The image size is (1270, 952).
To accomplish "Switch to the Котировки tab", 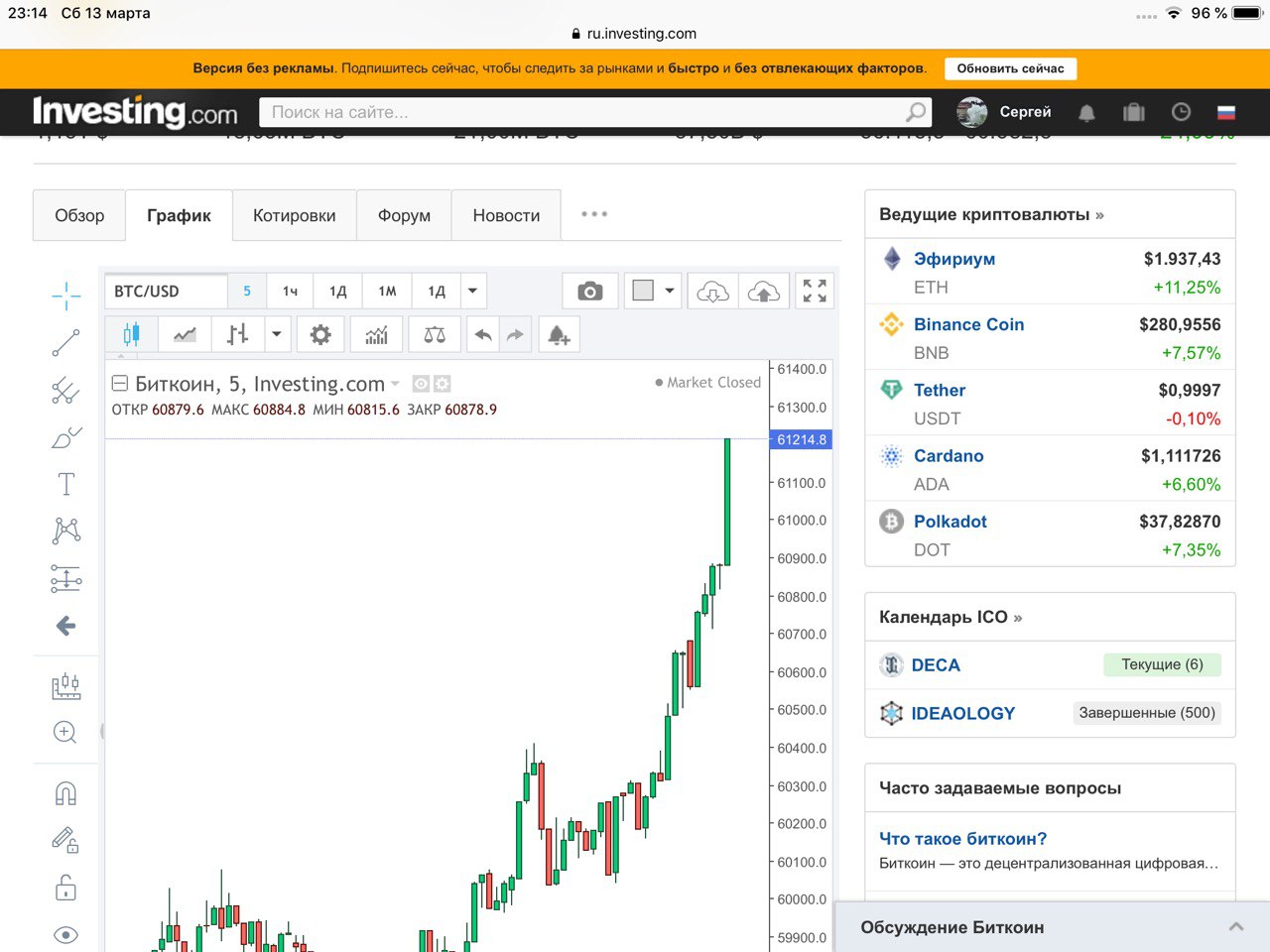I will click(x=294, y=215).
